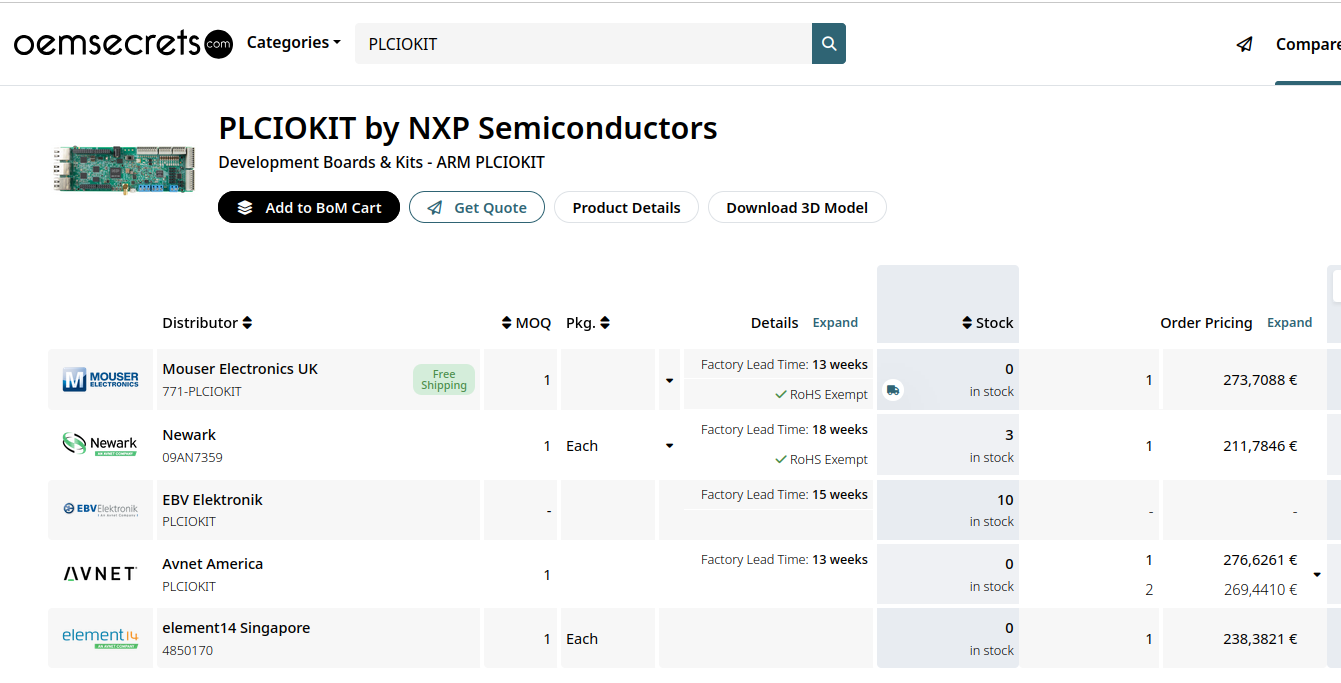Image resolution: width=1341 pixels, height=683 pixels.
Task: Click the Avnet logo
Action: tap(100, 574)
